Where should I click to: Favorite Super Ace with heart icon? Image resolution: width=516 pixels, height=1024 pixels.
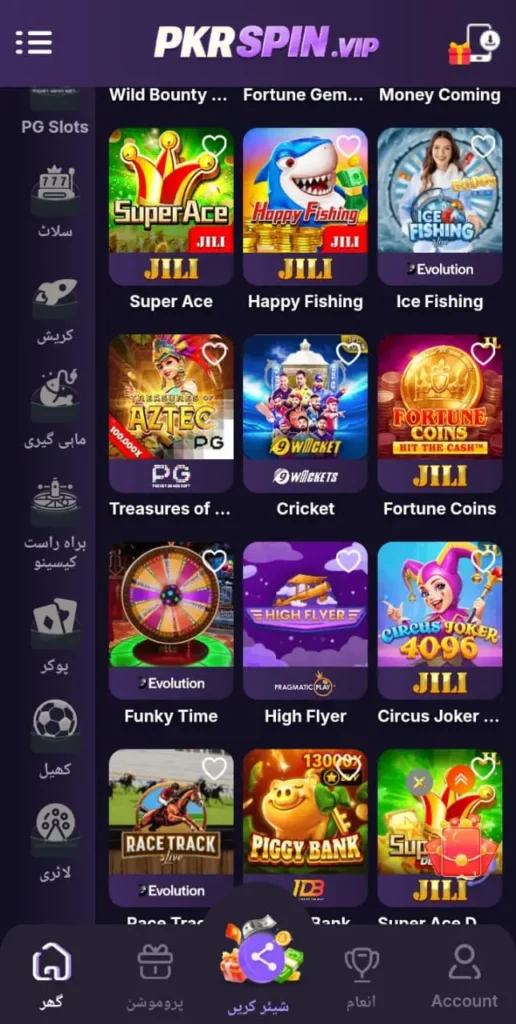tap(214, 146)
